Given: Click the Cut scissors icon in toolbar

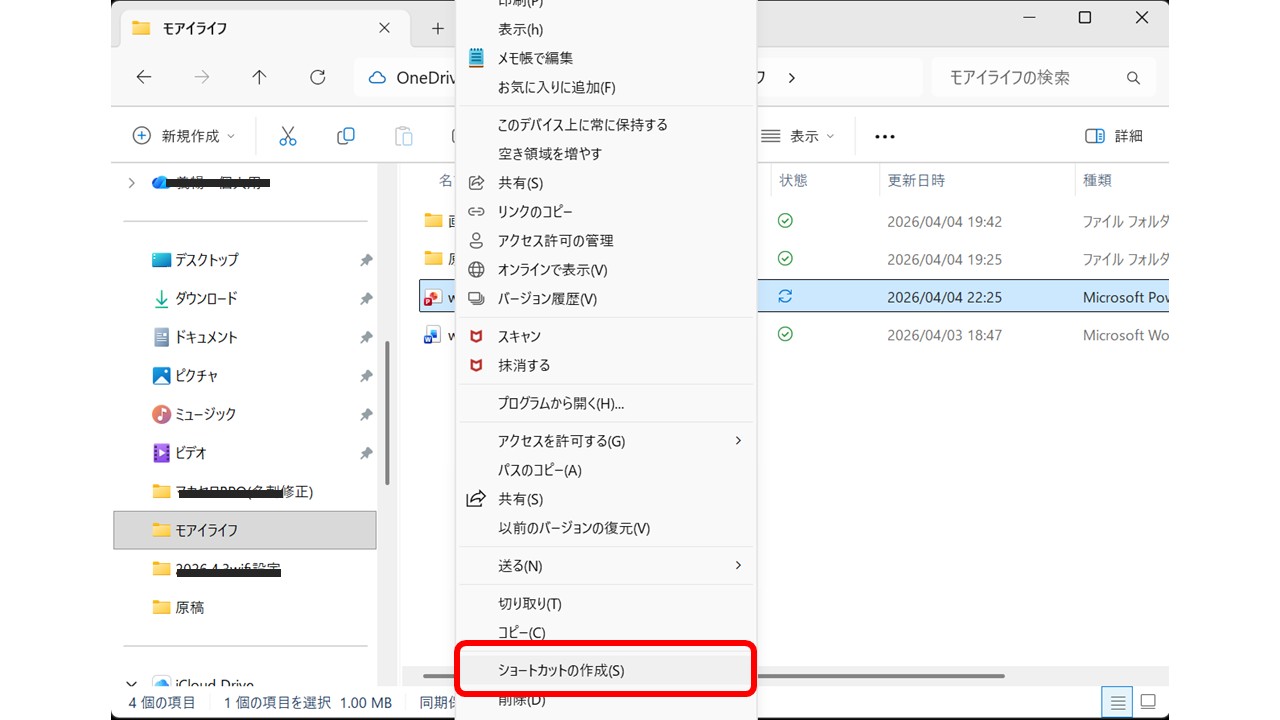Looking at the screenshot, I should 288,136.
